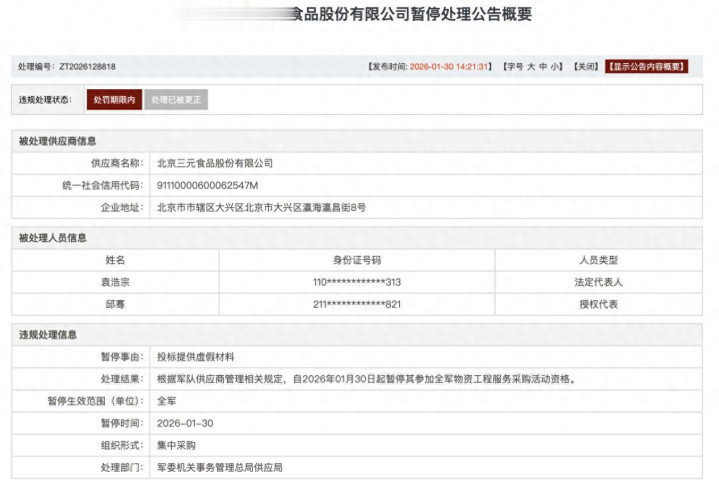The height and width of the screenshot is (493, 719).
Task: Click ID number starting with 211
Action: (357, 304)
